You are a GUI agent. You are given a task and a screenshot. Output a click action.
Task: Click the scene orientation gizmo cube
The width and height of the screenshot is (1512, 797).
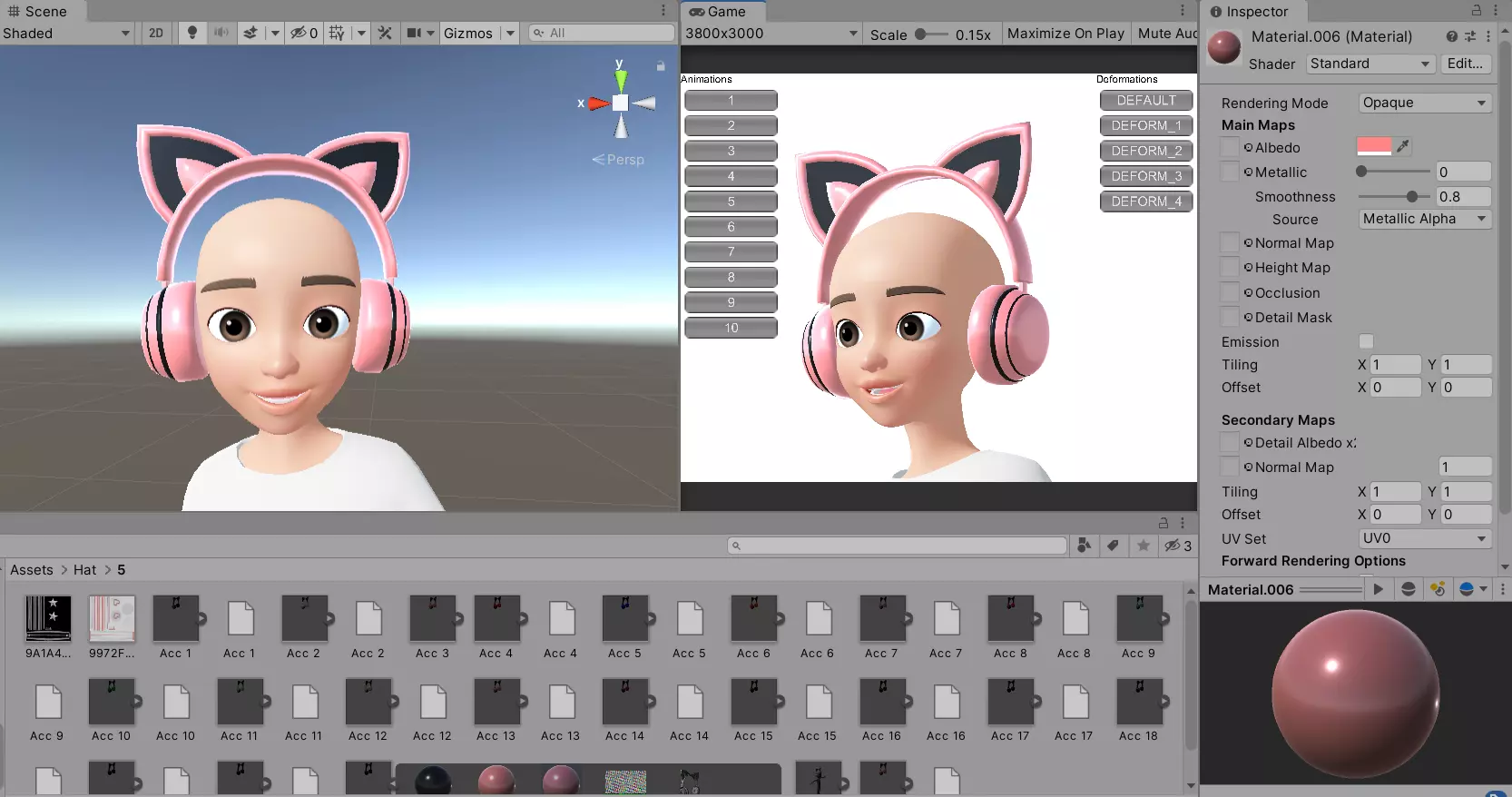(x=620, y=103)
